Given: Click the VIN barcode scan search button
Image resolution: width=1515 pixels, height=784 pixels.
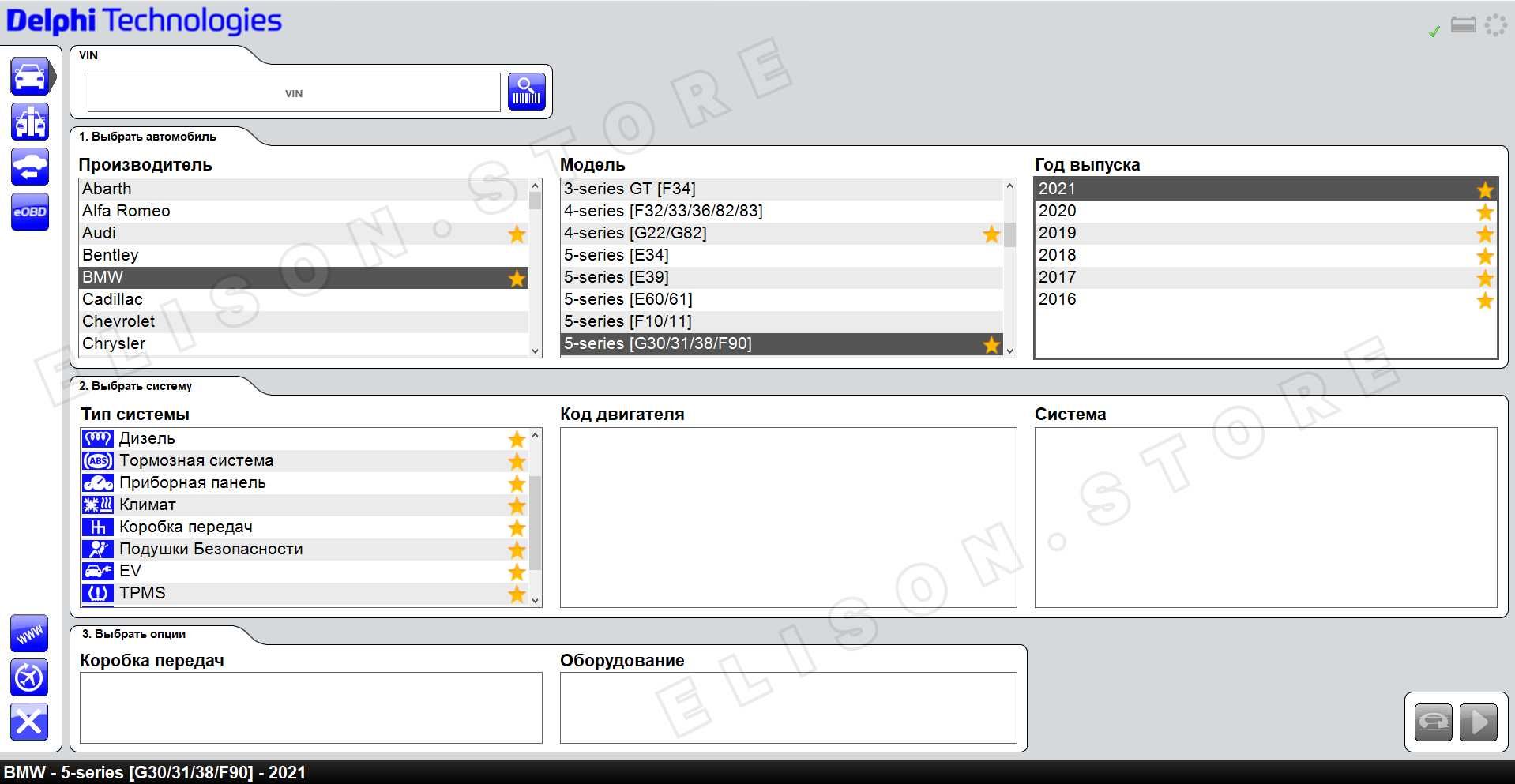Looking at the screenshot, I should 527,92.
